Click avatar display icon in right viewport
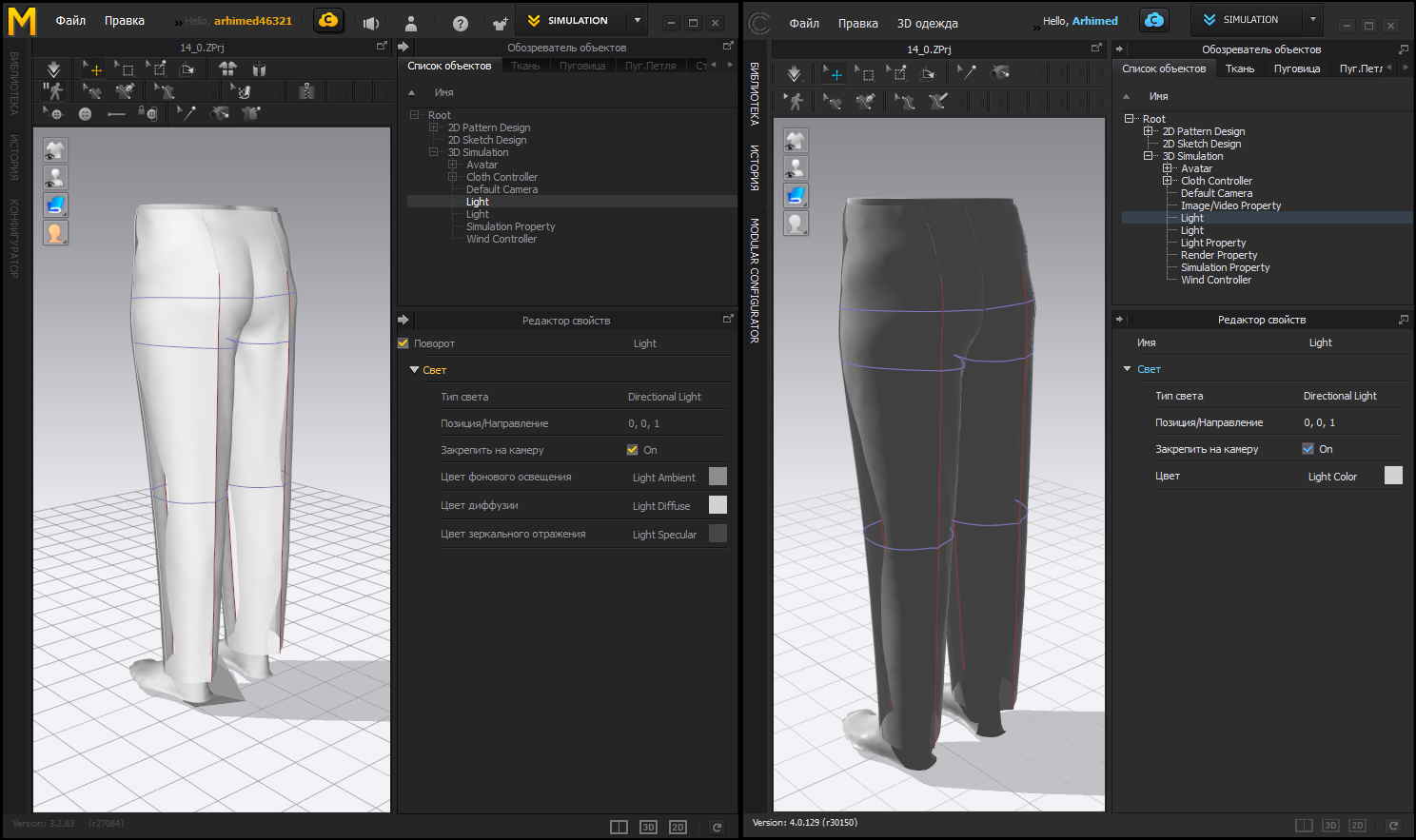The height and width of the screenshot is (840, 1416). pos(796,167)
